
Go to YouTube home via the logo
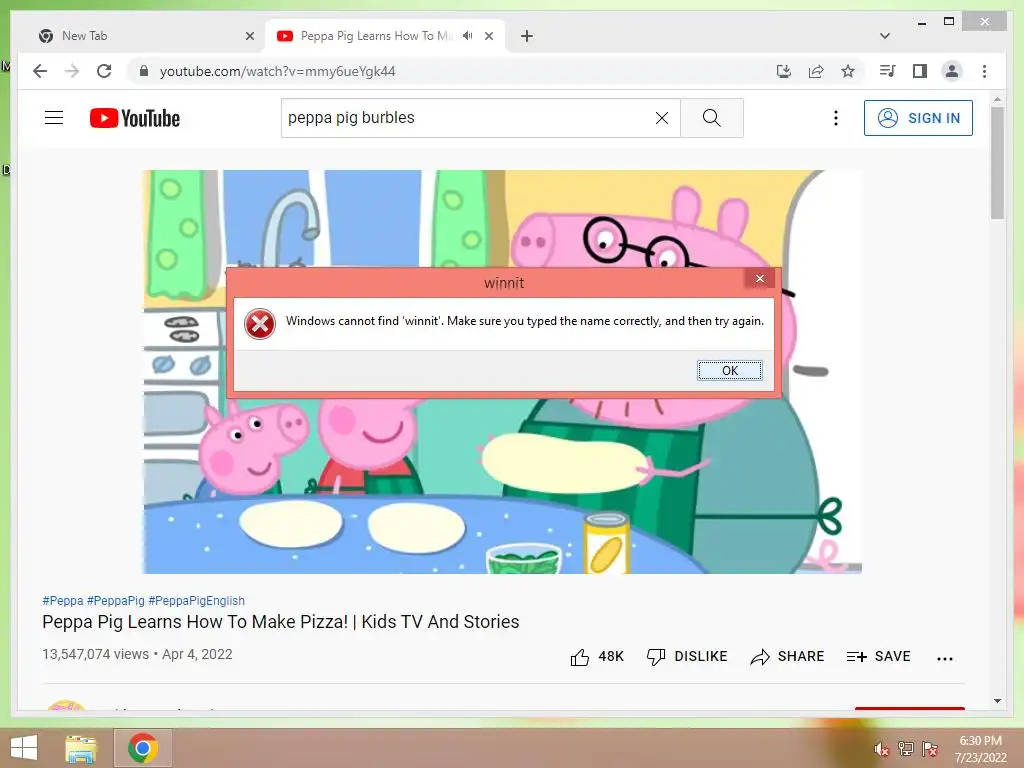(135, 118)
